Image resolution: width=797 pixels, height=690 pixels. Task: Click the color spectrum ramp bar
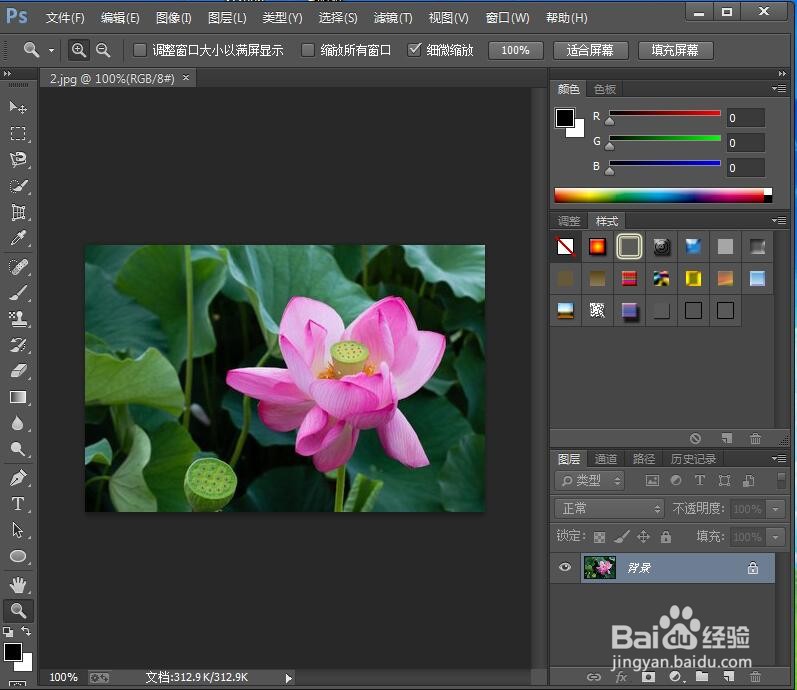pos(663,195)
